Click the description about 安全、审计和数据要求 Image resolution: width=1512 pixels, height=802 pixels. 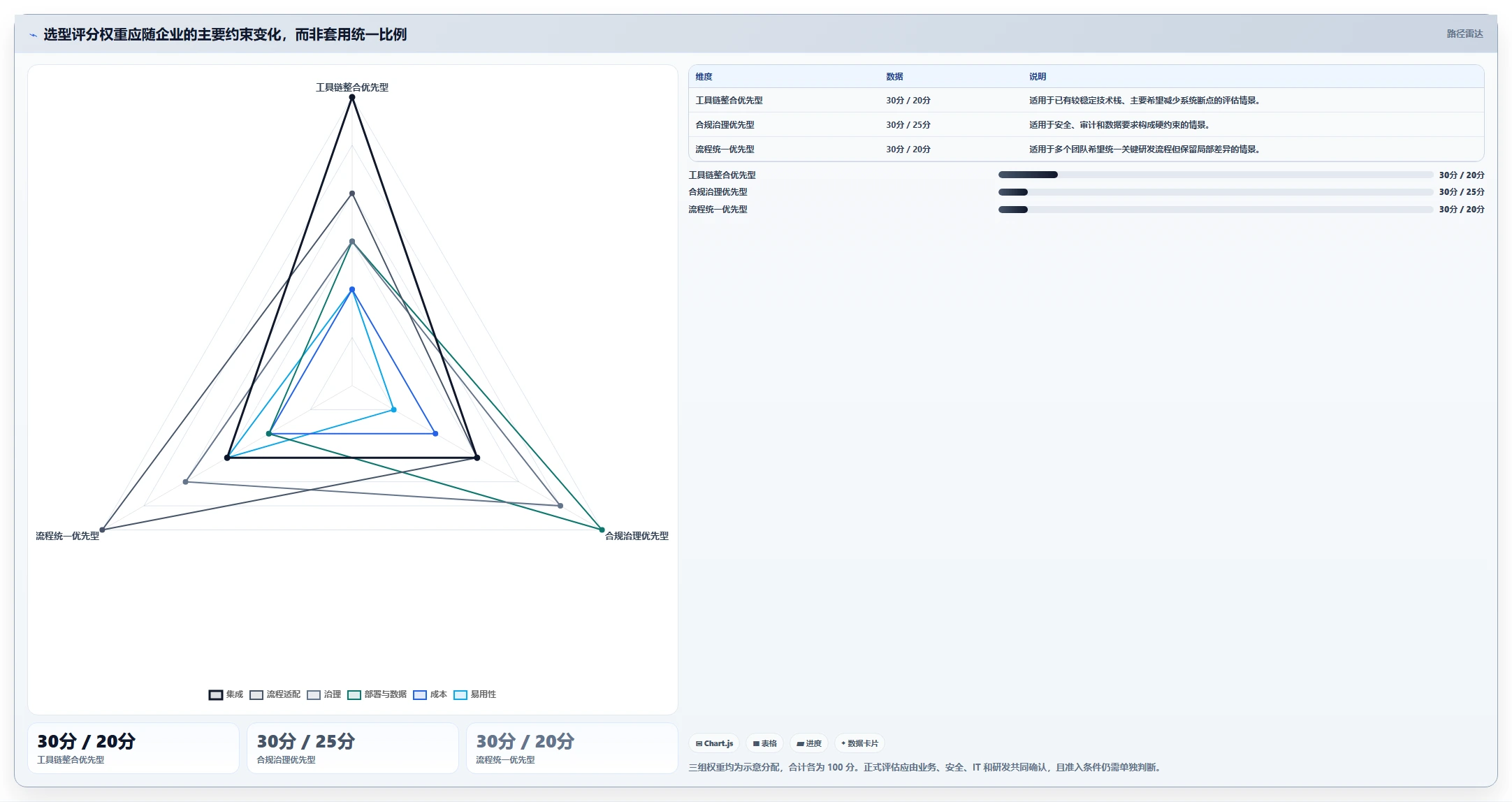(x=1119, y=125)
